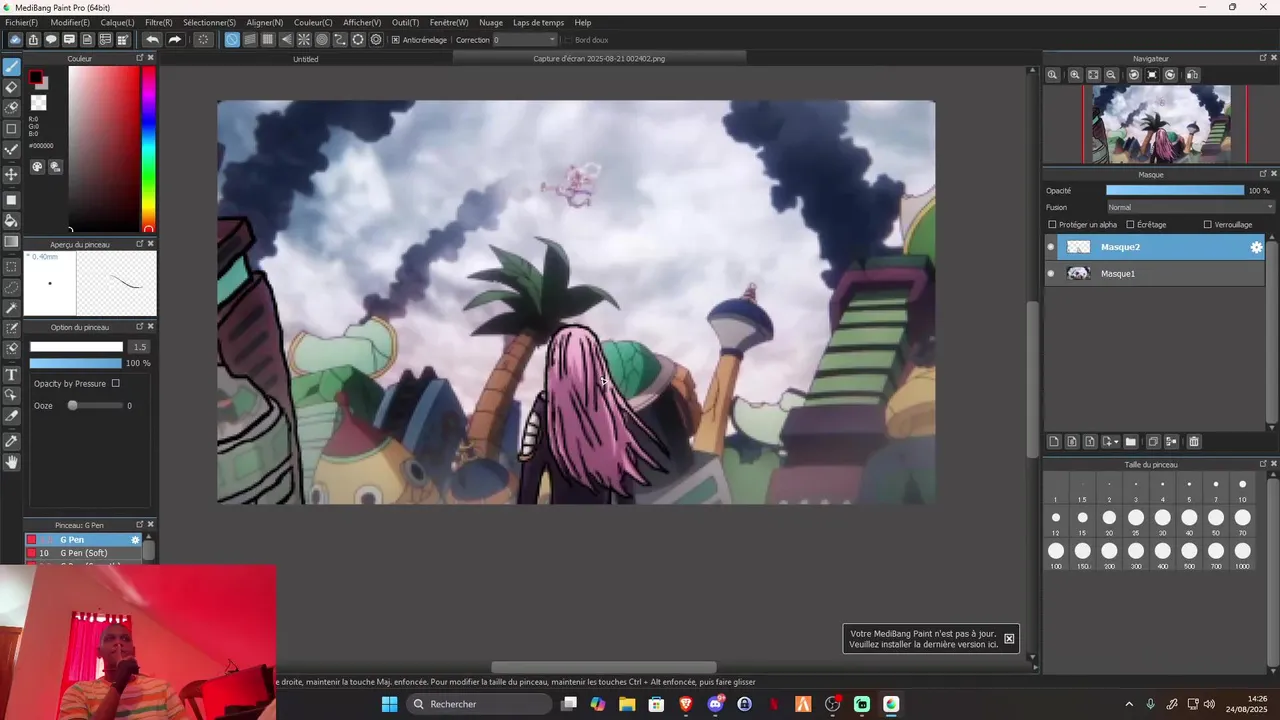This screenshot has height=720, width=1280.
Task: Click the Windows taskbar Rechercher search box
Action: (479, 704)
